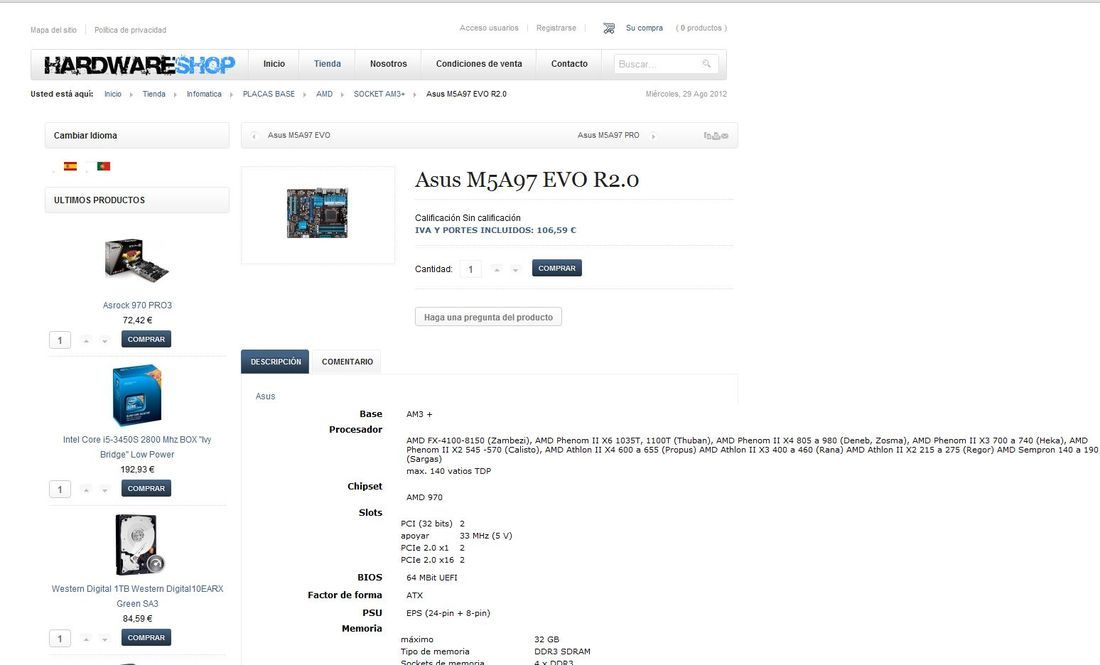Decrease Asrock 970 PRO3 quantity arrow
Viewport: 1100px width, 665px height.
click(x=105, y=340)
